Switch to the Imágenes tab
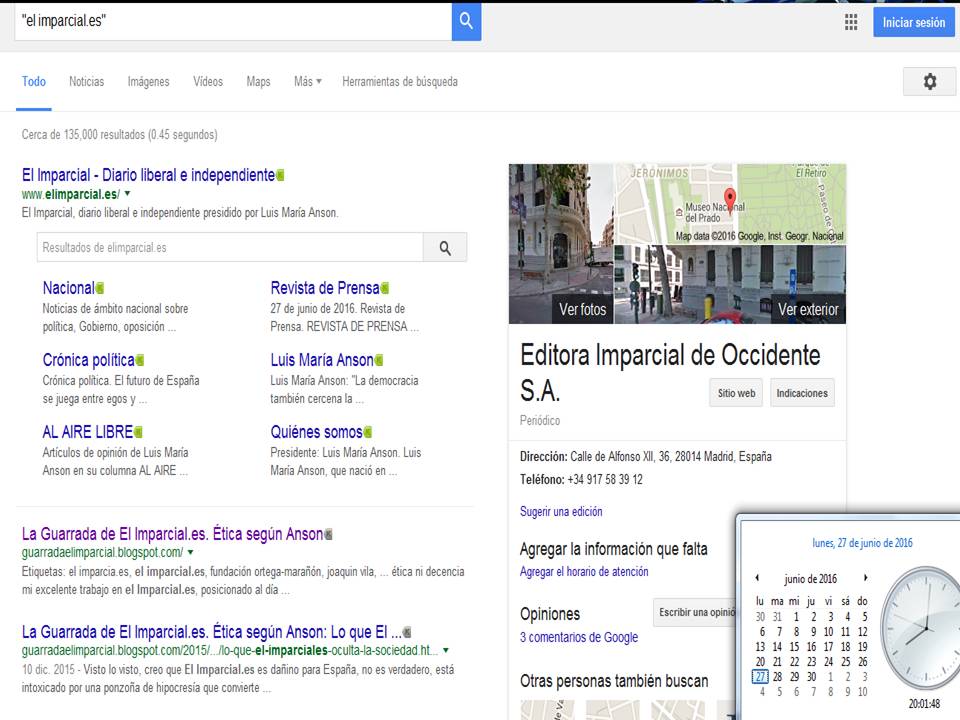The width and height of the screenshot is (960, 720). [x=148, y=81]
